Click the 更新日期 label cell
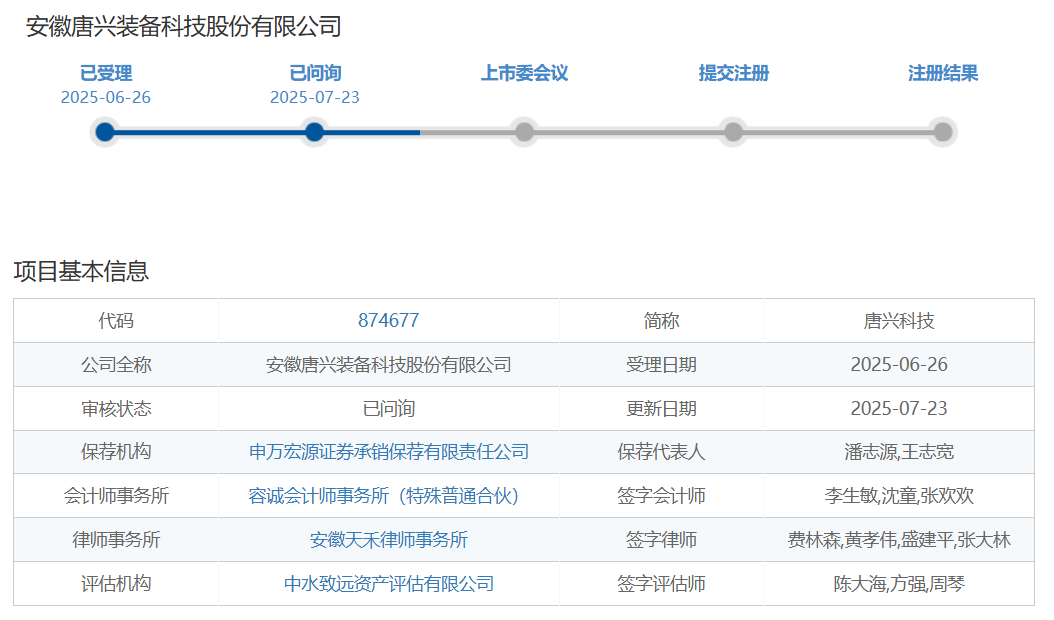 [661, 408]
